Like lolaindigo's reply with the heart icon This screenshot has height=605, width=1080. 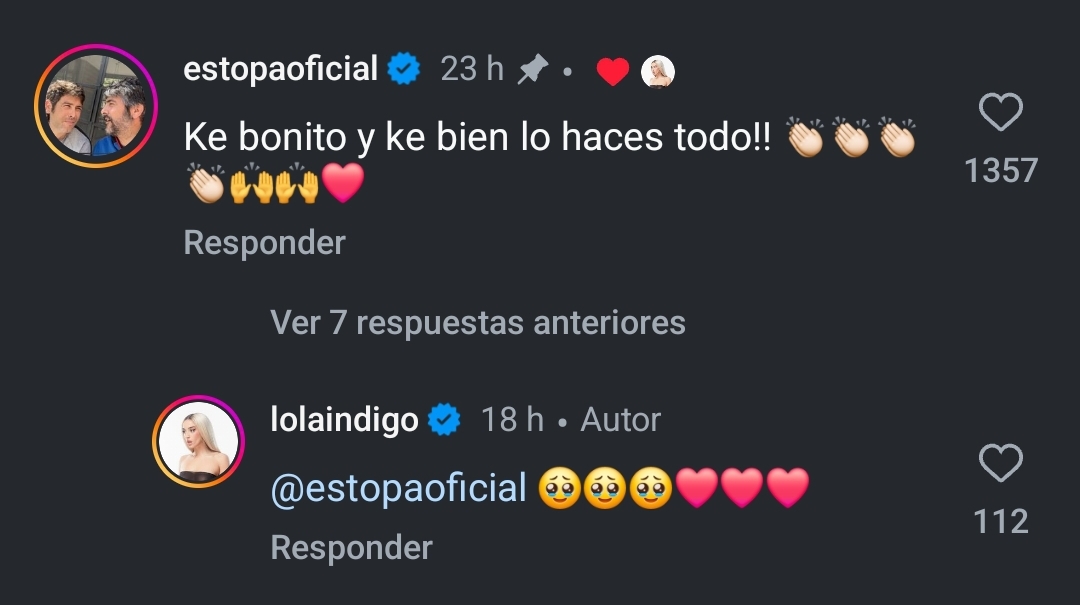tap(1000, 464)
